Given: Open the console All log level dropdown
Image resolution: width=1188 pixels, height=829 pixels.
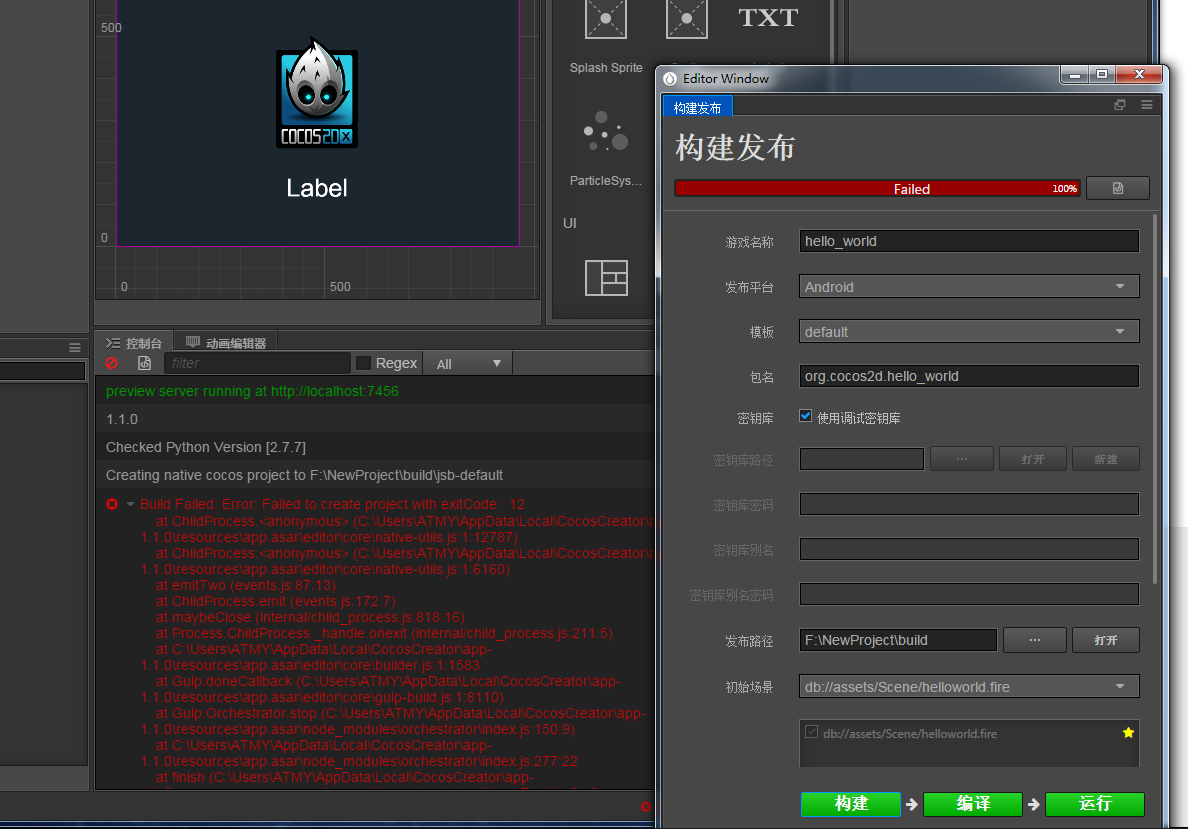Looking at the screenshot, I should pyautogui.click(x=468, y=364).
